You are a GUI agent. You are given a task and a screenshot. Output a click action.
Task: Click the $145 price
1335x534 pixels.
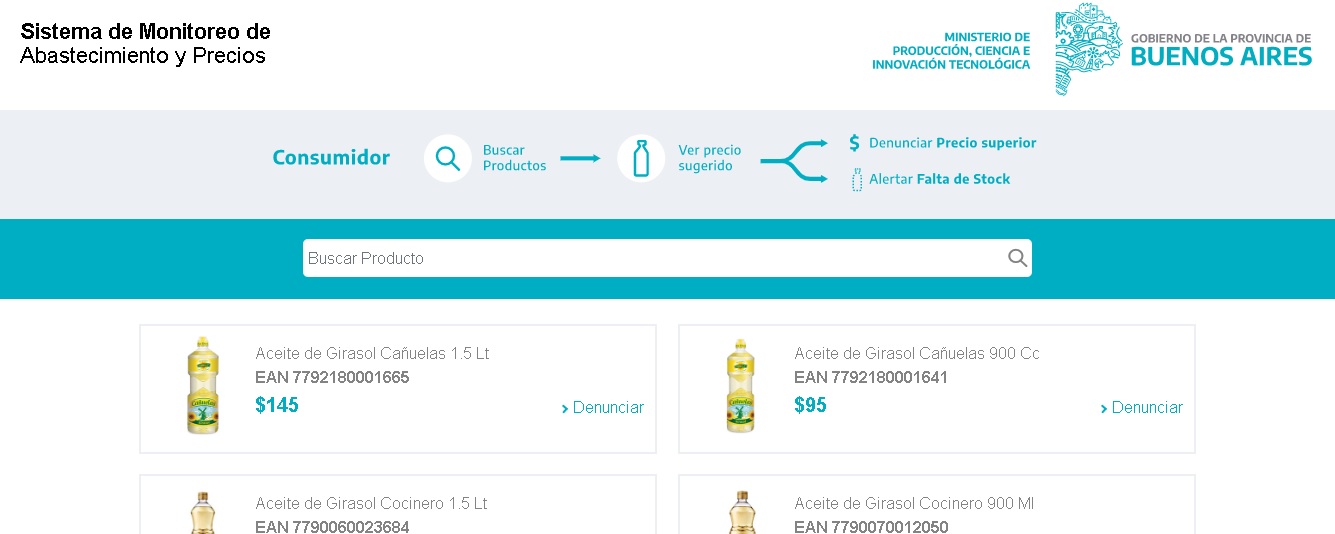(277, 405)
